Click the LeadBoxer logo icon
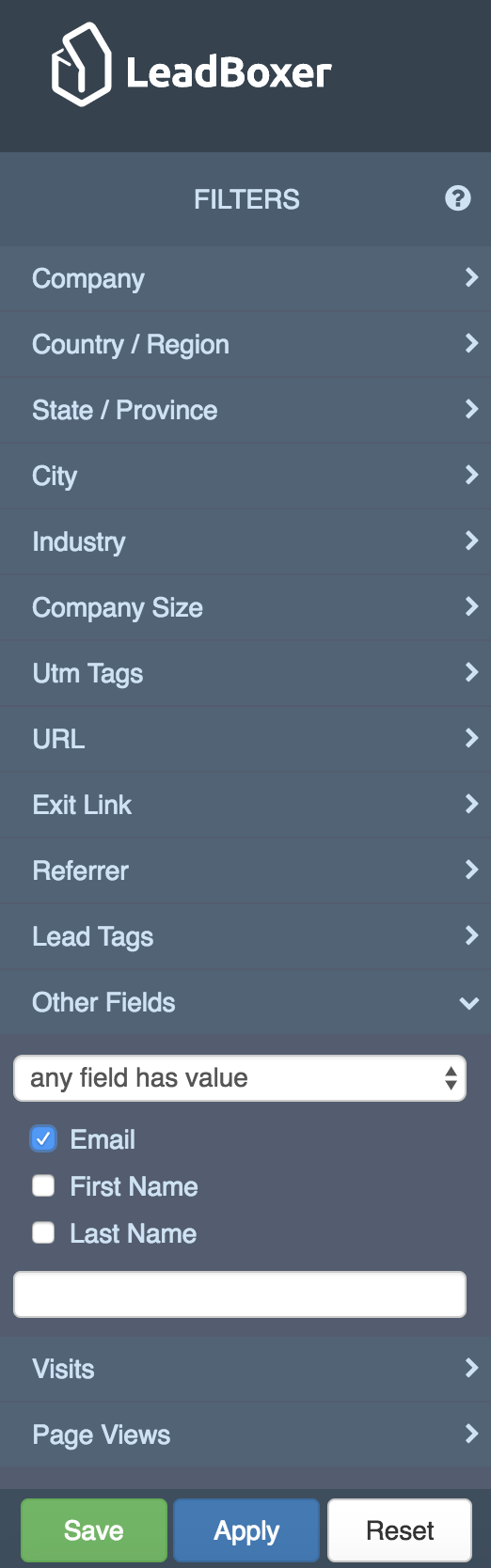491x1568 pixels. [82, 65]
